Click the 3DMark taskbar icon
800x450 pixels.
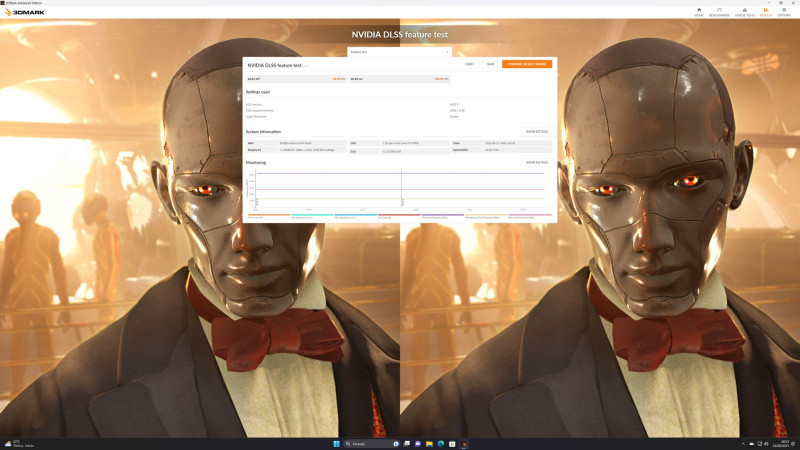463,444
